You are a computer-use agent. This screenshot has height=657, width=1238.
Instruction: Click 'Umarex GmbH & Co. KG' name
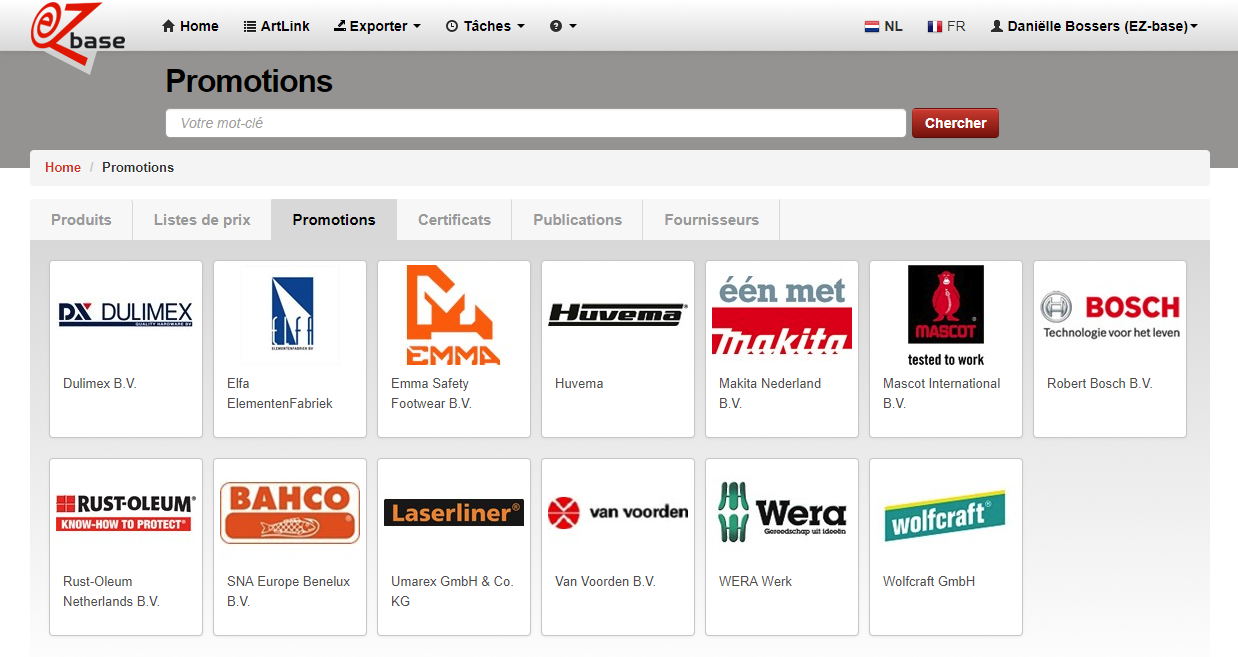click(452, 591)
